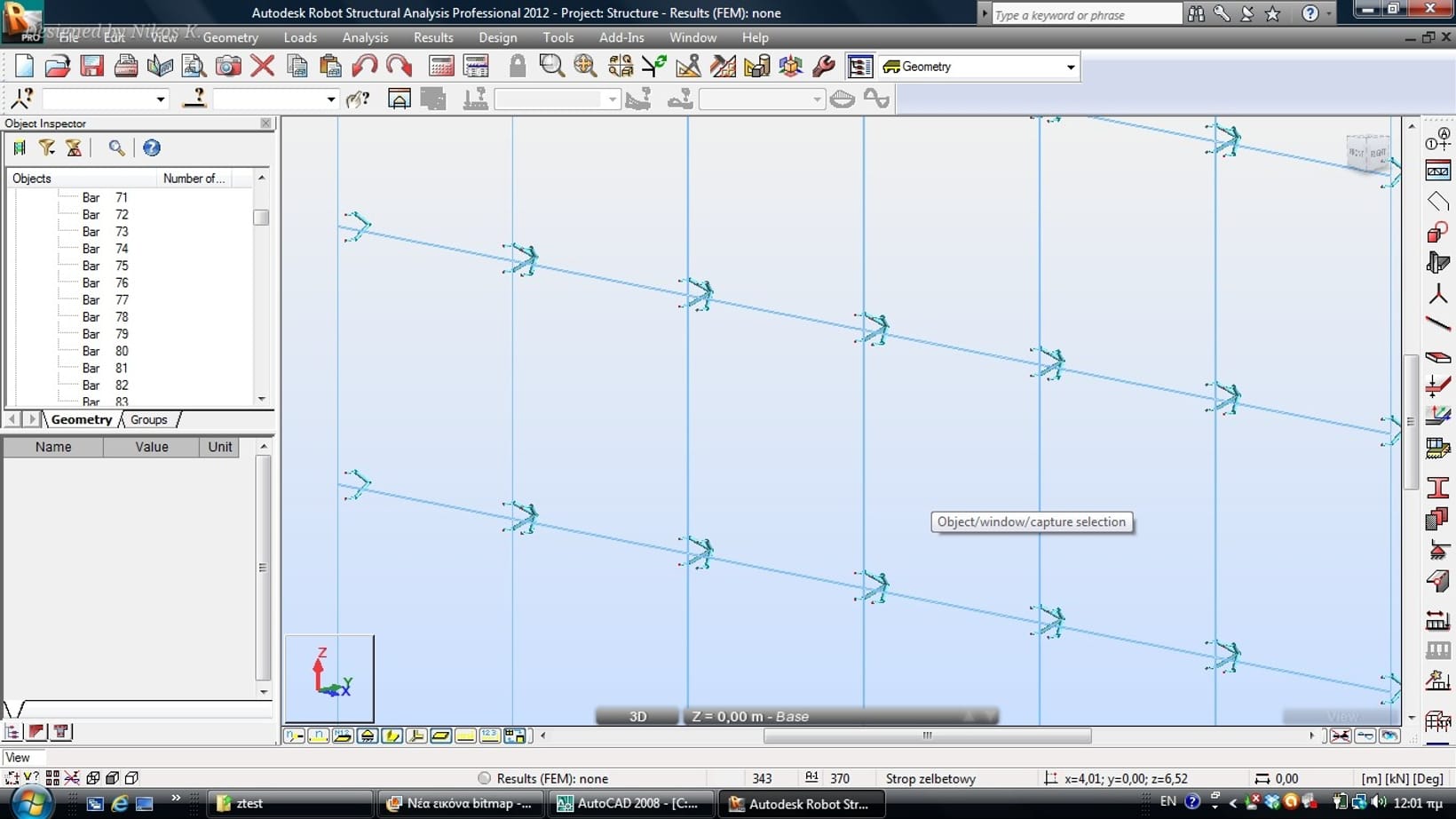1456x819 pixels.
Task: Open the Geometry layout dropdown
Action: [1070, 68]
